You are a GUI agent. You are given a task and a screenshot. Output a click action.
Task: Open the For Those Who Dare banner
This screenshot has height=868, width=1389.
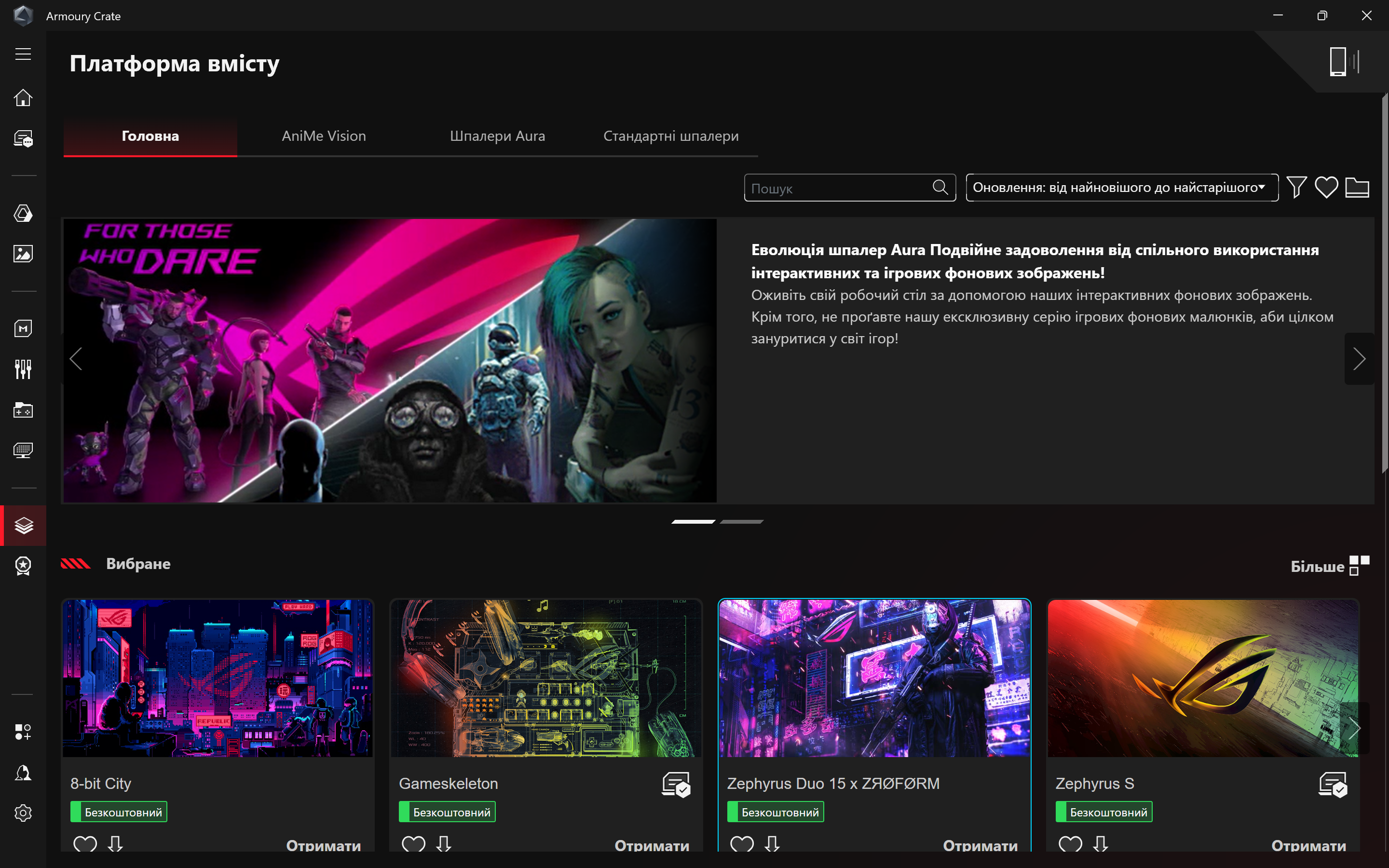coord(390,361)
